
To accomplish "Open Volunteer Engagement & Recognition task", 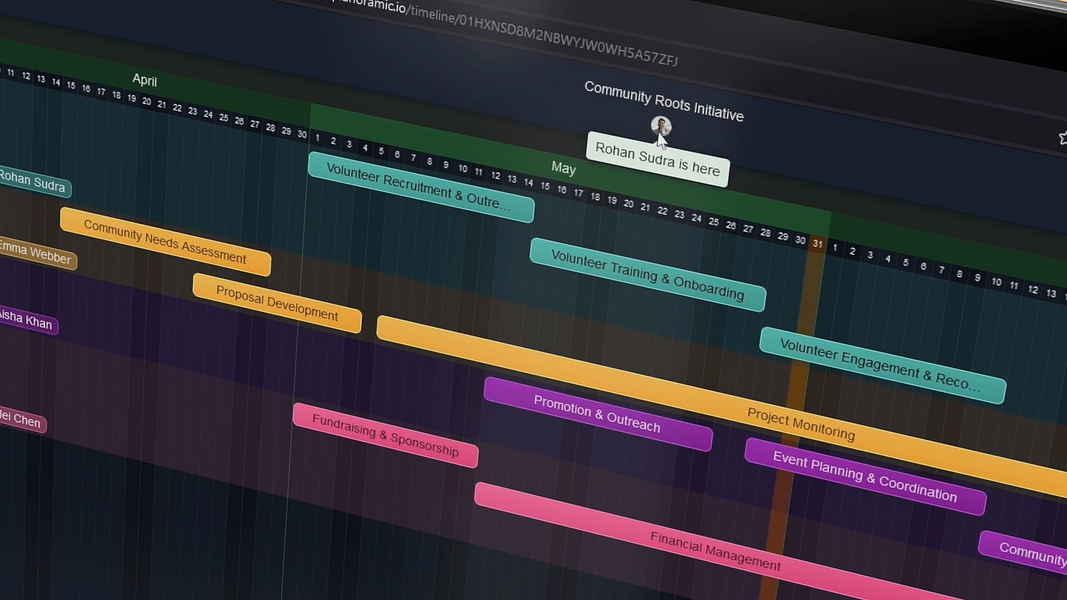I will click(882, 366).
